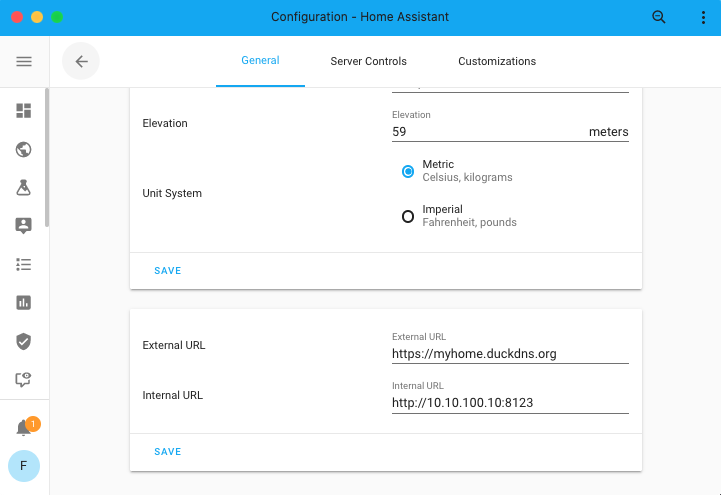Open the three-dot menu in title bar
Screen dimensions: 721x495
(703, 17)
